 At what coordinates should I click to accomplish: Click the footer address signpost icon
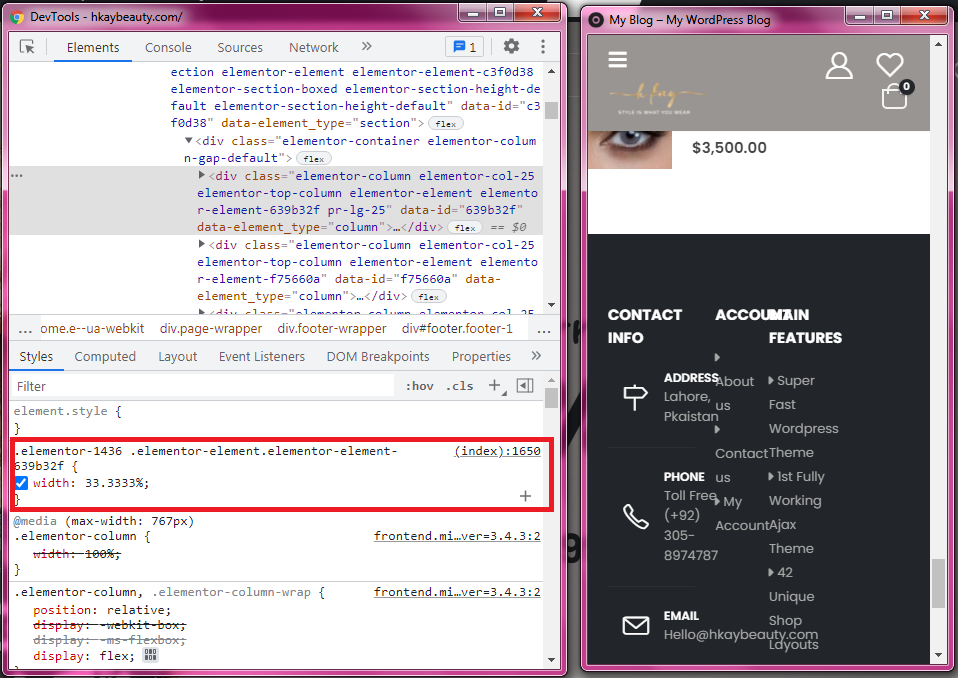click(x=635, y=397)
